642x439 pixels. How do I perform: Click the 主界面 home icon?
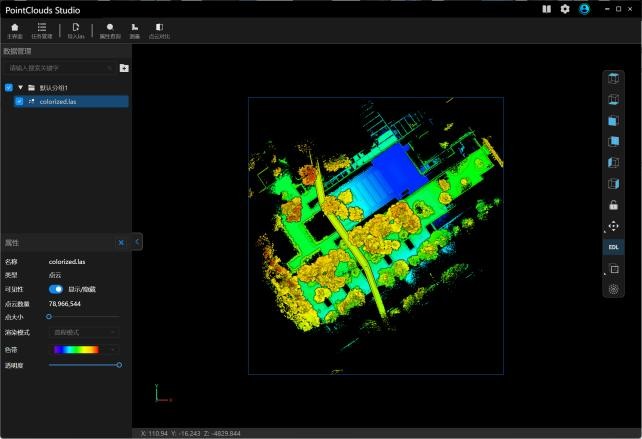[x=14, y=30]
